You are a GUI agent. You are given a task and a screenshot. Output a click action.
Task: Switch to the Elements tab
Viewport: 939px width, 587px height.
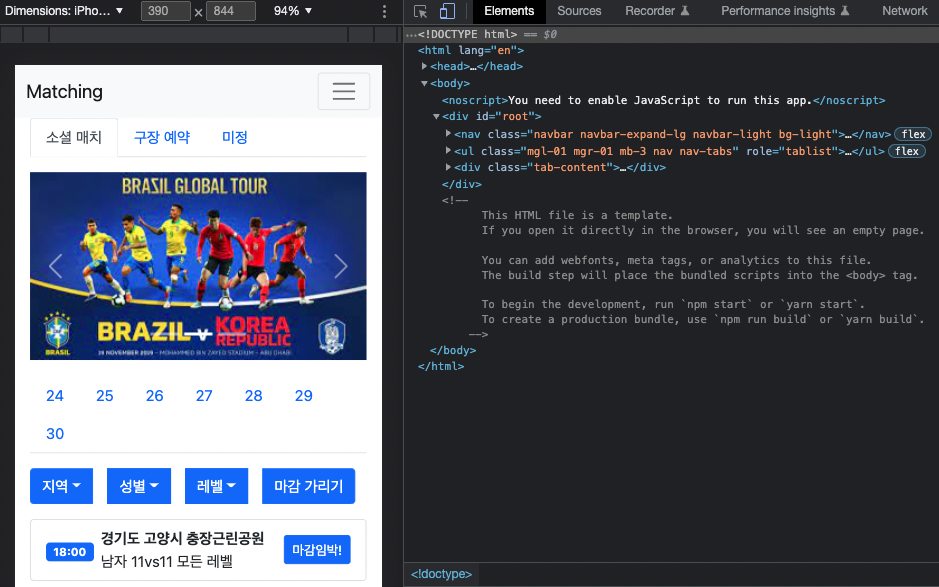(509, 11)
